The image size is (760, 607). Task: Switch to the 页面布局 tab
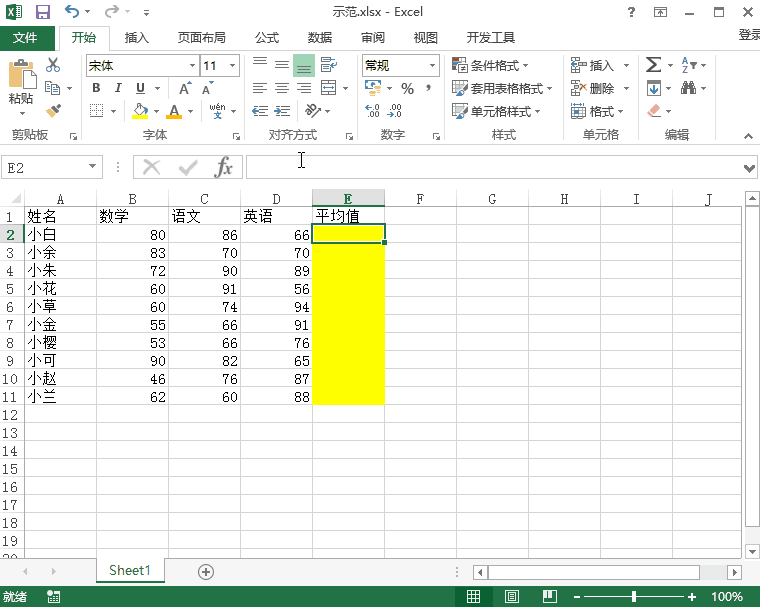tap(202, 37)
